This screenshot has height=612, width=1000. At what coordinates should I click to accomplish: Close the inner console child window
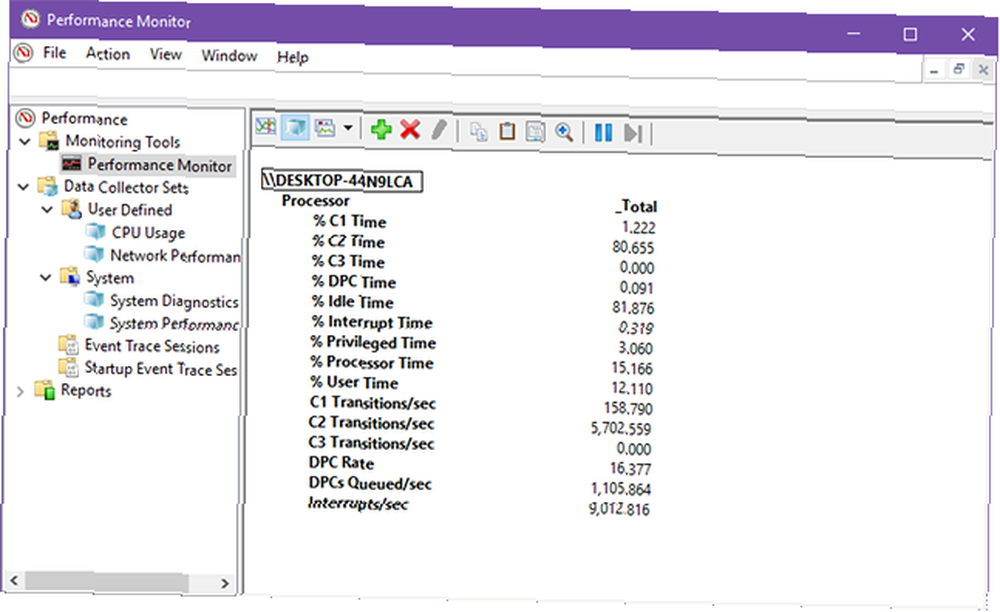(983, 69)
